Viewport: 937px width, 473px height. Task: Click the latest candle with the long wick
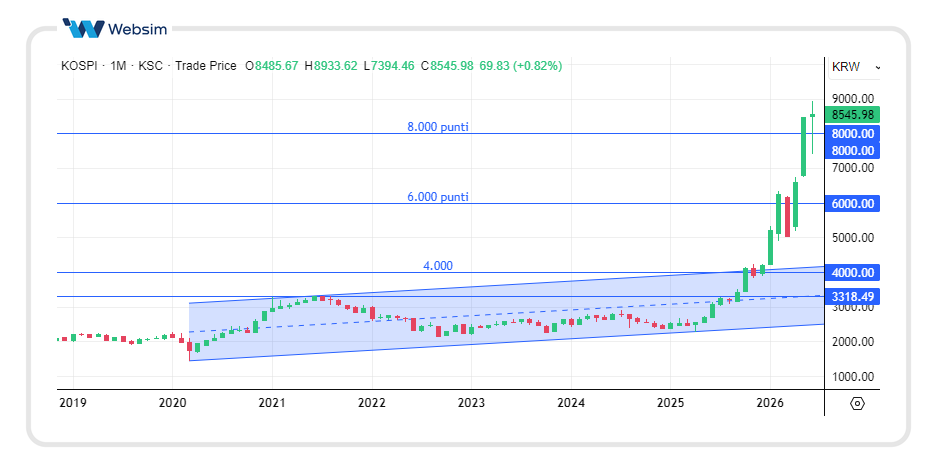tap(812, 127)
